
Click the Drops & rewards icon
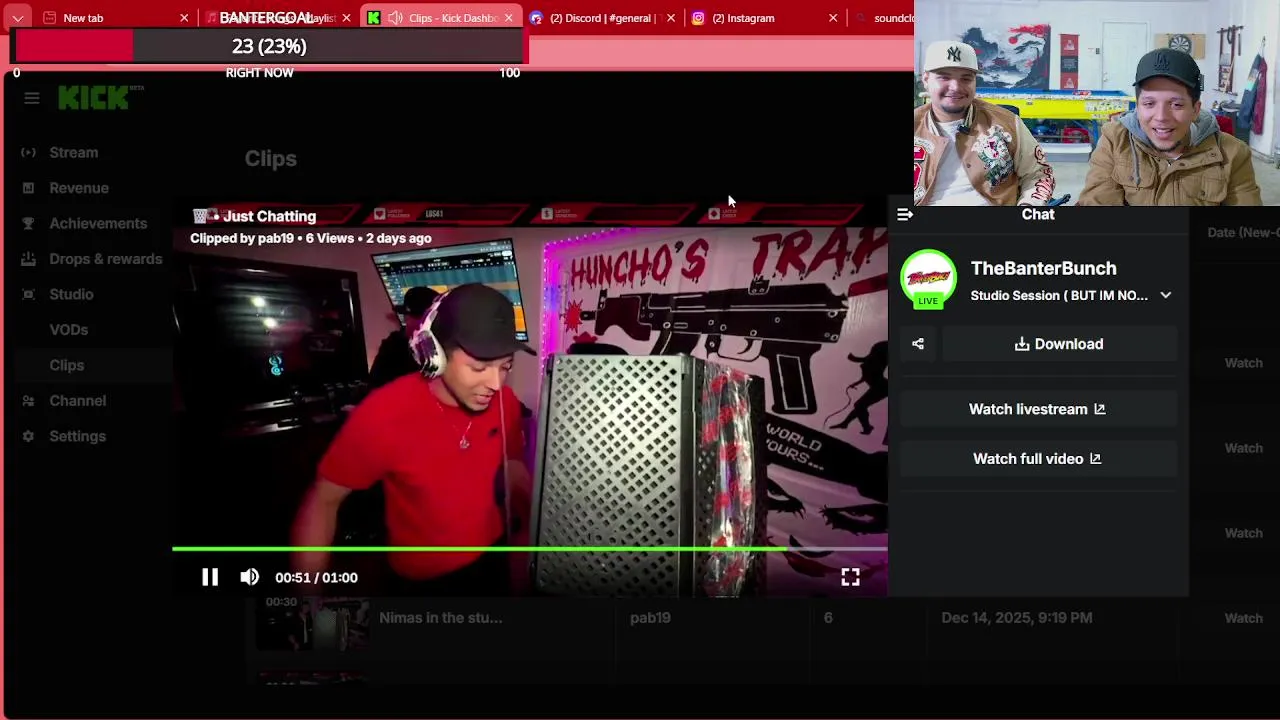tap(28, 259)
